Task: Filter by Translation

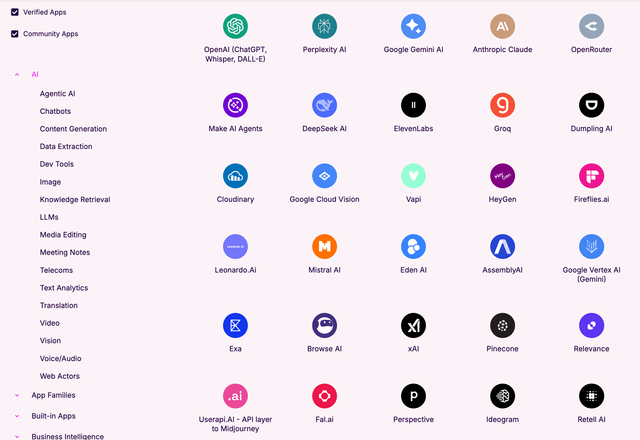Action: [x=59, y=305]
